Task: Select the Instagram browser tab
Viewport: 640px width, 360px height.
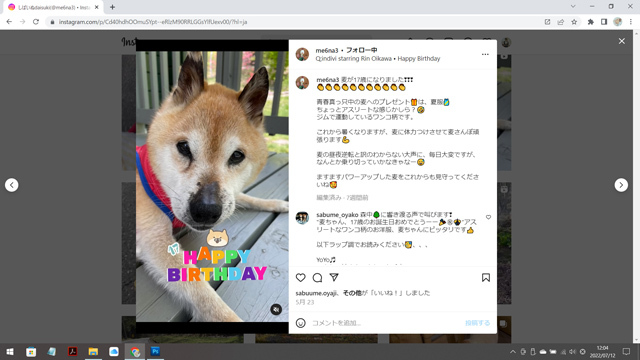Action: pyautogui.click(x=53, y=7)
